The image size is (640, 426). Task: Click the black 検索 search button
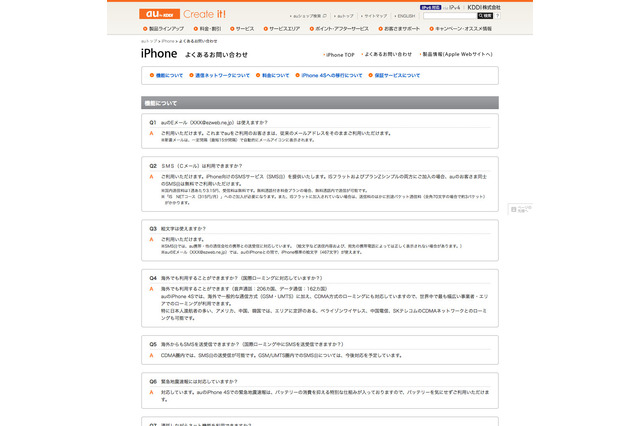485,16
